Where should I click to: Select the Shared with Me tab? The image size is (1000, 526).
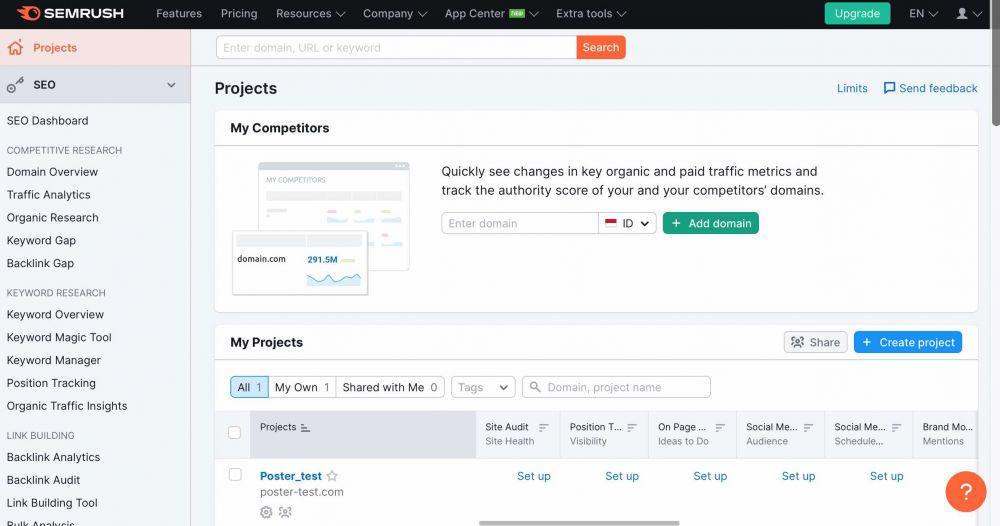coord(390,387)
